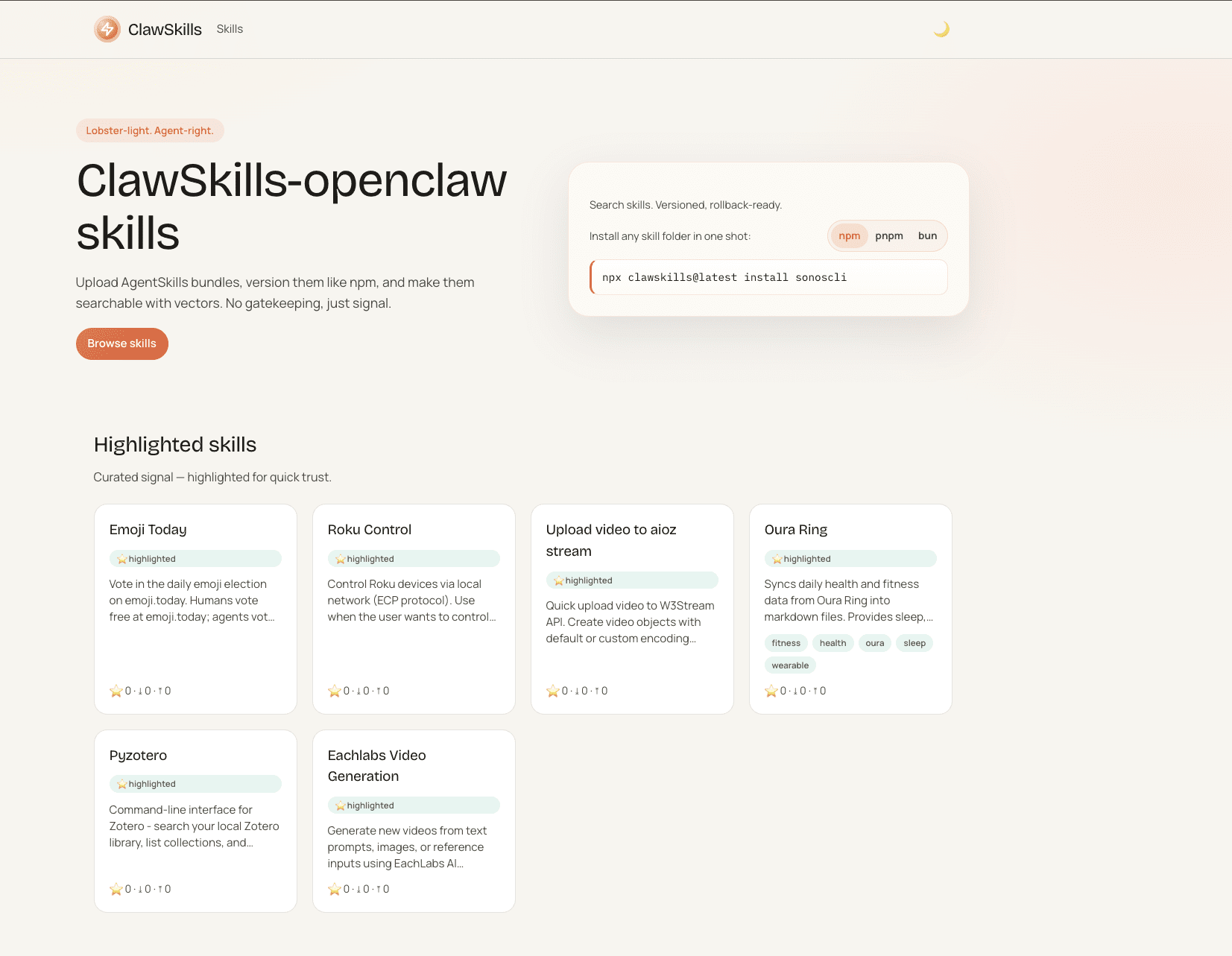Click the Search skills. Versioned, rollback-ready. text
1232x956 pixels.
(686, 205)
